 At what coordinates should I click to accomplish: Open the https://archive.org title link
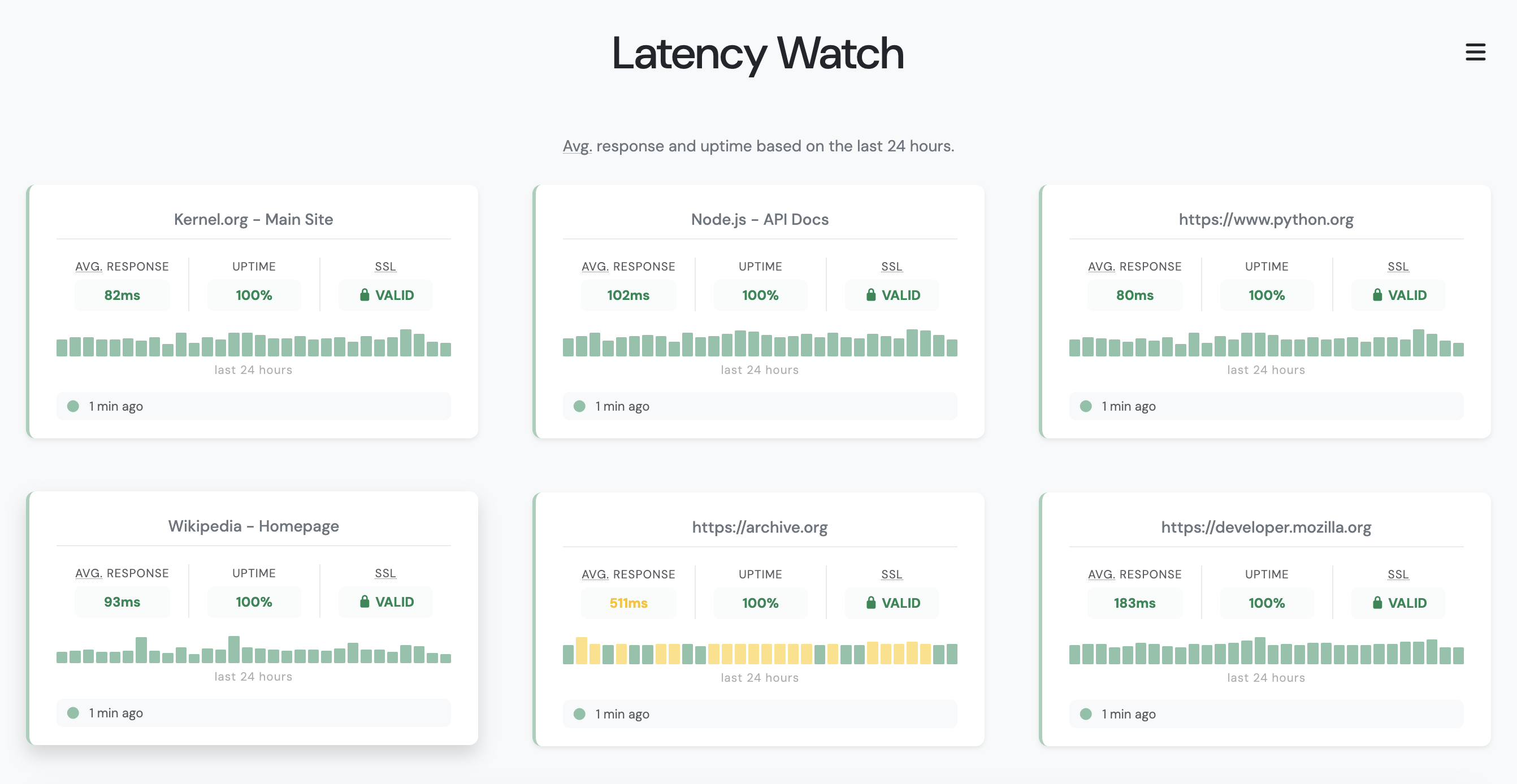click(x=760, y=527)
